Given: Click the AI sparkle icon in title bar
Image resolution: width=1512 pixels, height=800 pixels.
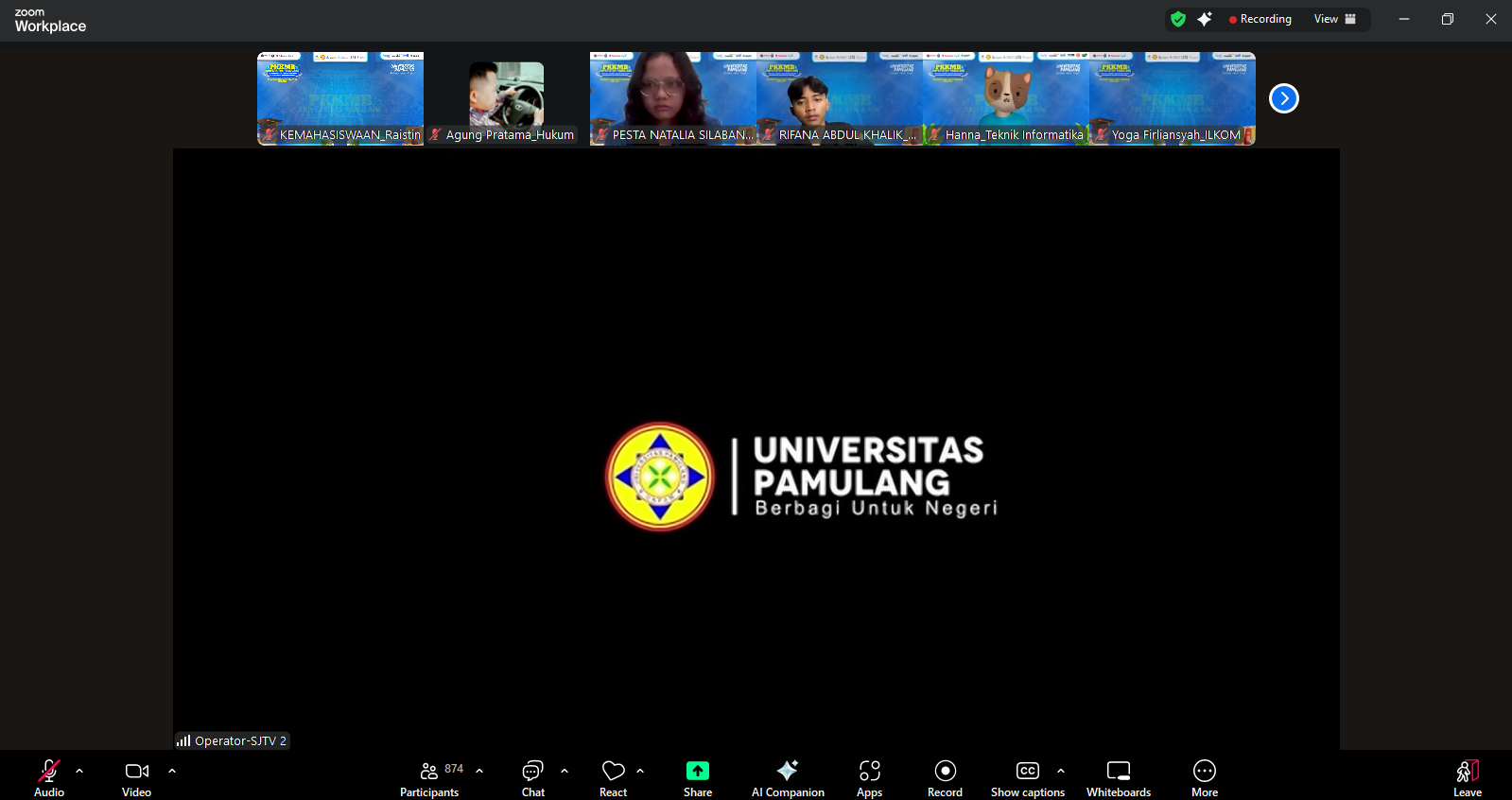Looking at the screenshot, I should click(1205, 19).
